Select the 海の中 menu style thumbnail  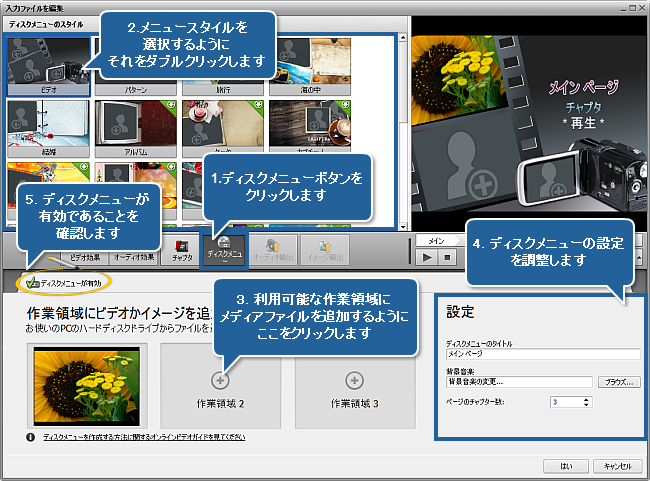(310, 66)
